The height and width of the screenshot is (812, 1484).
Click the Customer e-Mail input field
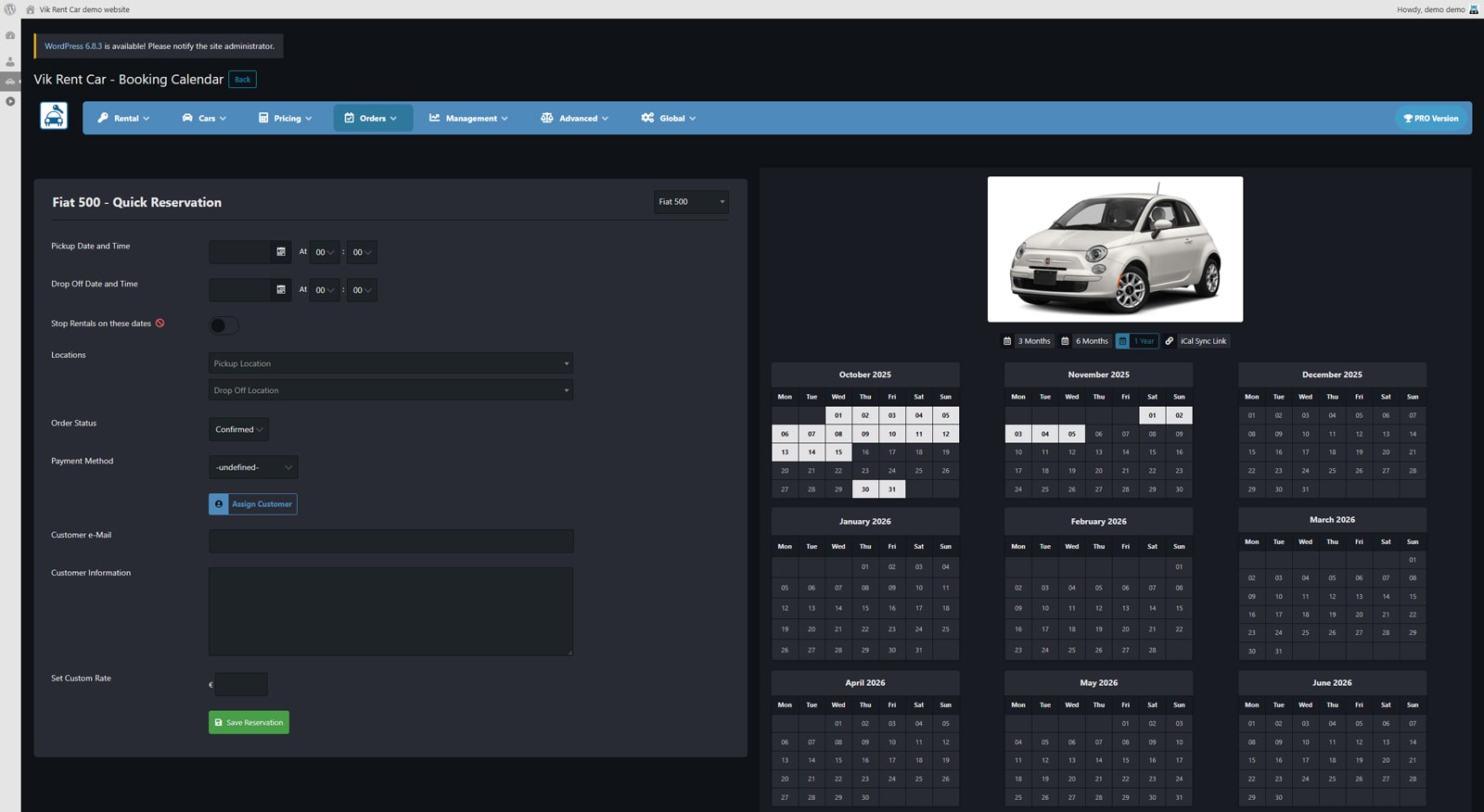coord(390,541)
